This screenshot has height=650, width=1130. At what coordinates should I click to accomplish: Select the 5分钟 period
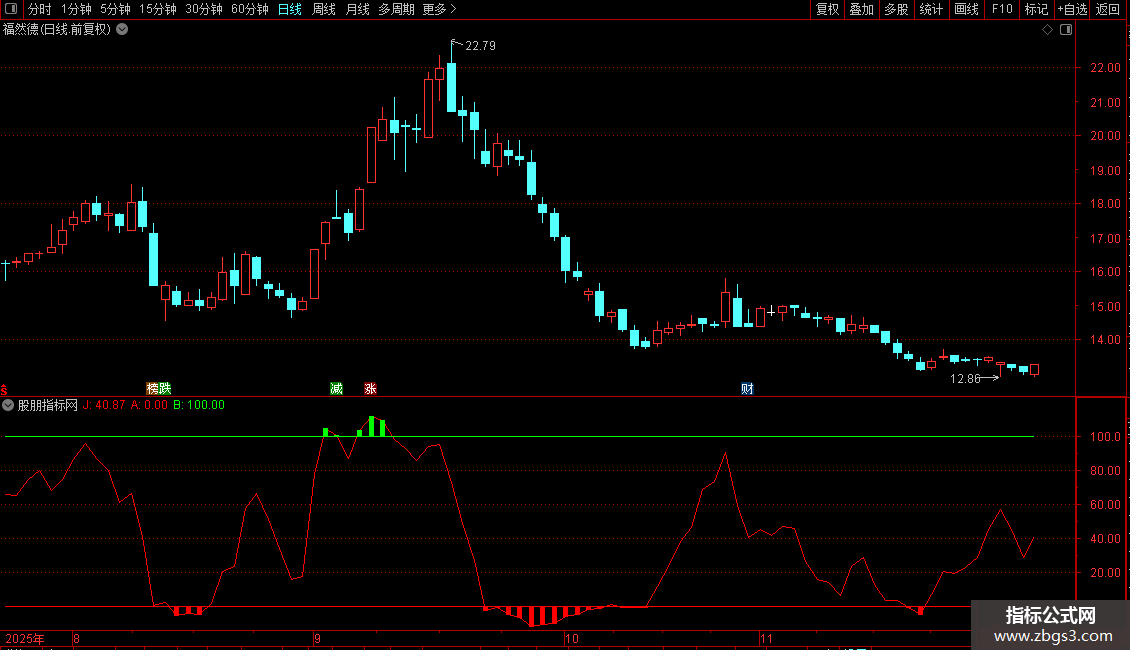pos(115,9)
